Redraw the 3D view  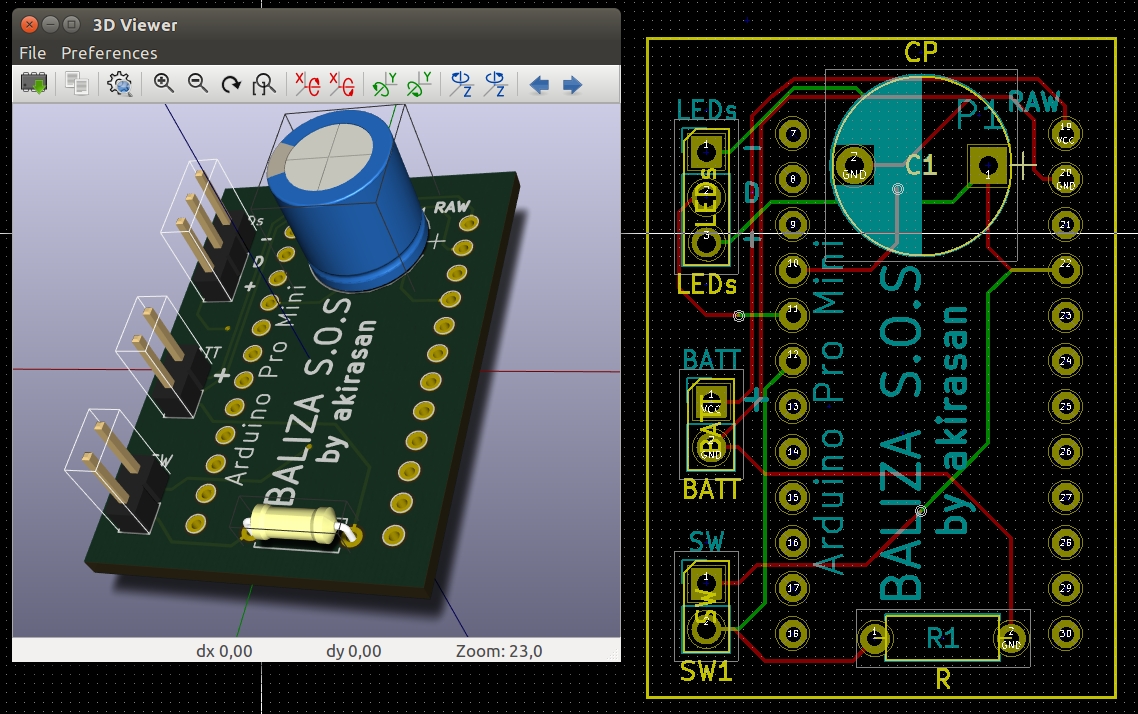point(231,84)
